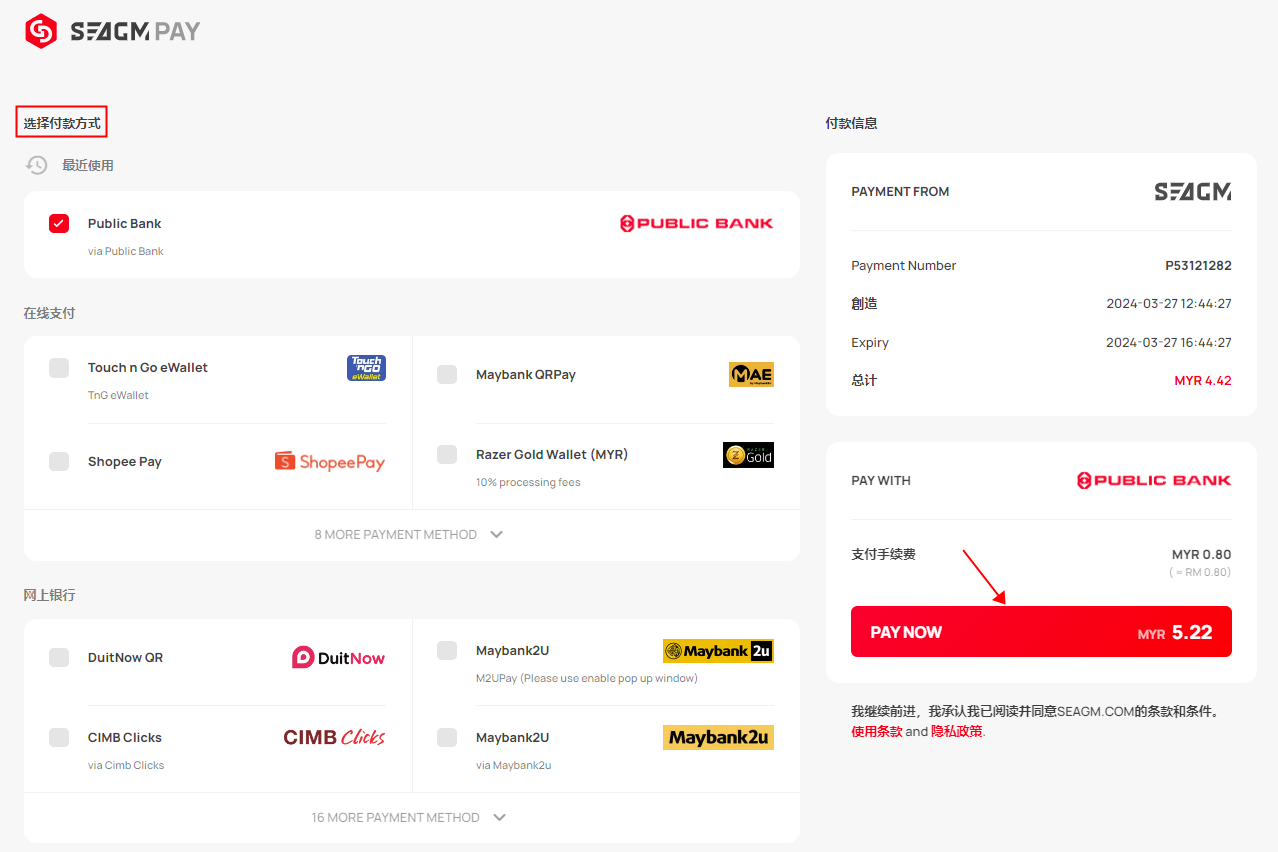Click the Razer Gold logo

click(x=748, y=455)
